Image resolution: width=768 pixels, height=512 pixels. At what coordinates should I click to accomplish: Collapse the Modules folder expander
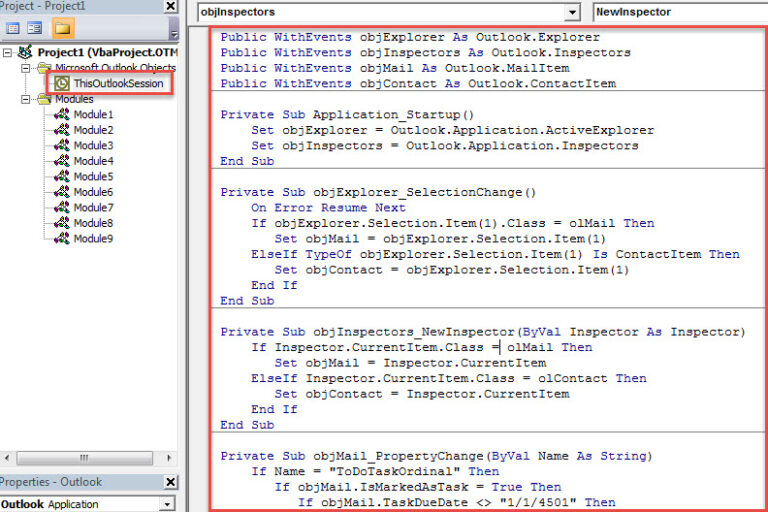click(26, 99)
